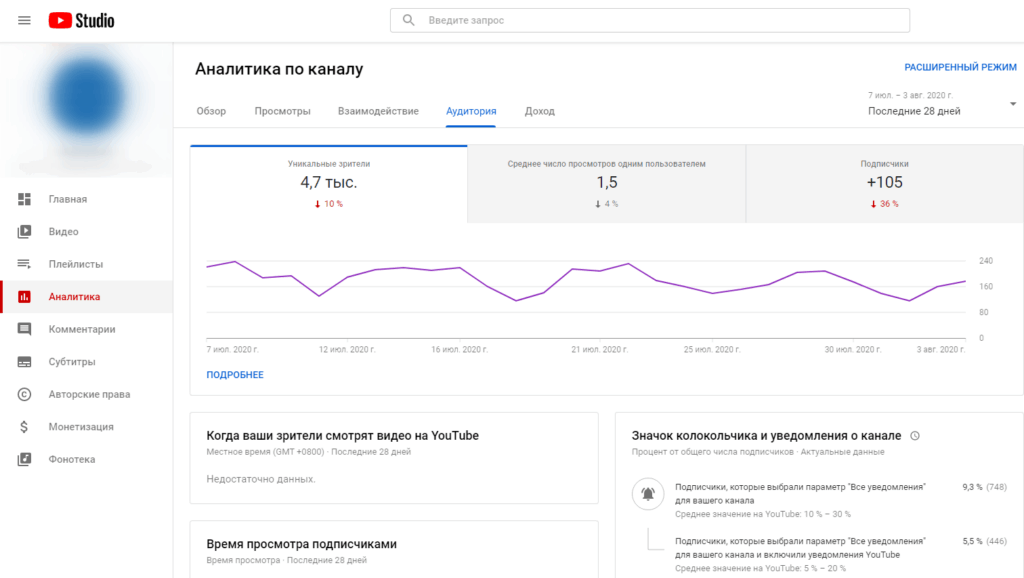This screenshot has height=578, width=1024.
Task: Click the search magnifier icon
Action: pos(409,20)
